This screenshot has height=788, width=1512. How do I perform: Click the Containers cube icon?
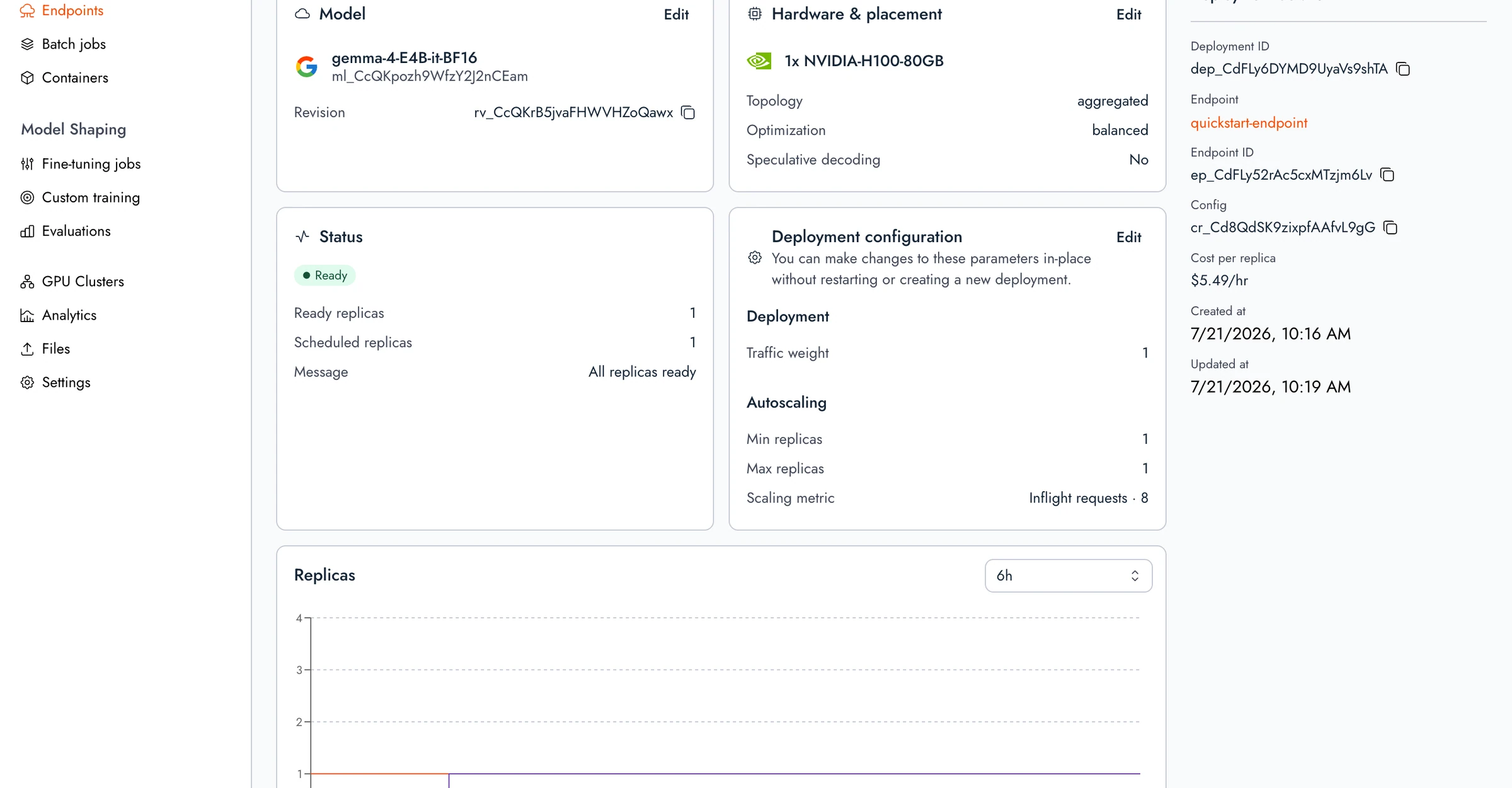pyautogui.click(x=27, y=78)
